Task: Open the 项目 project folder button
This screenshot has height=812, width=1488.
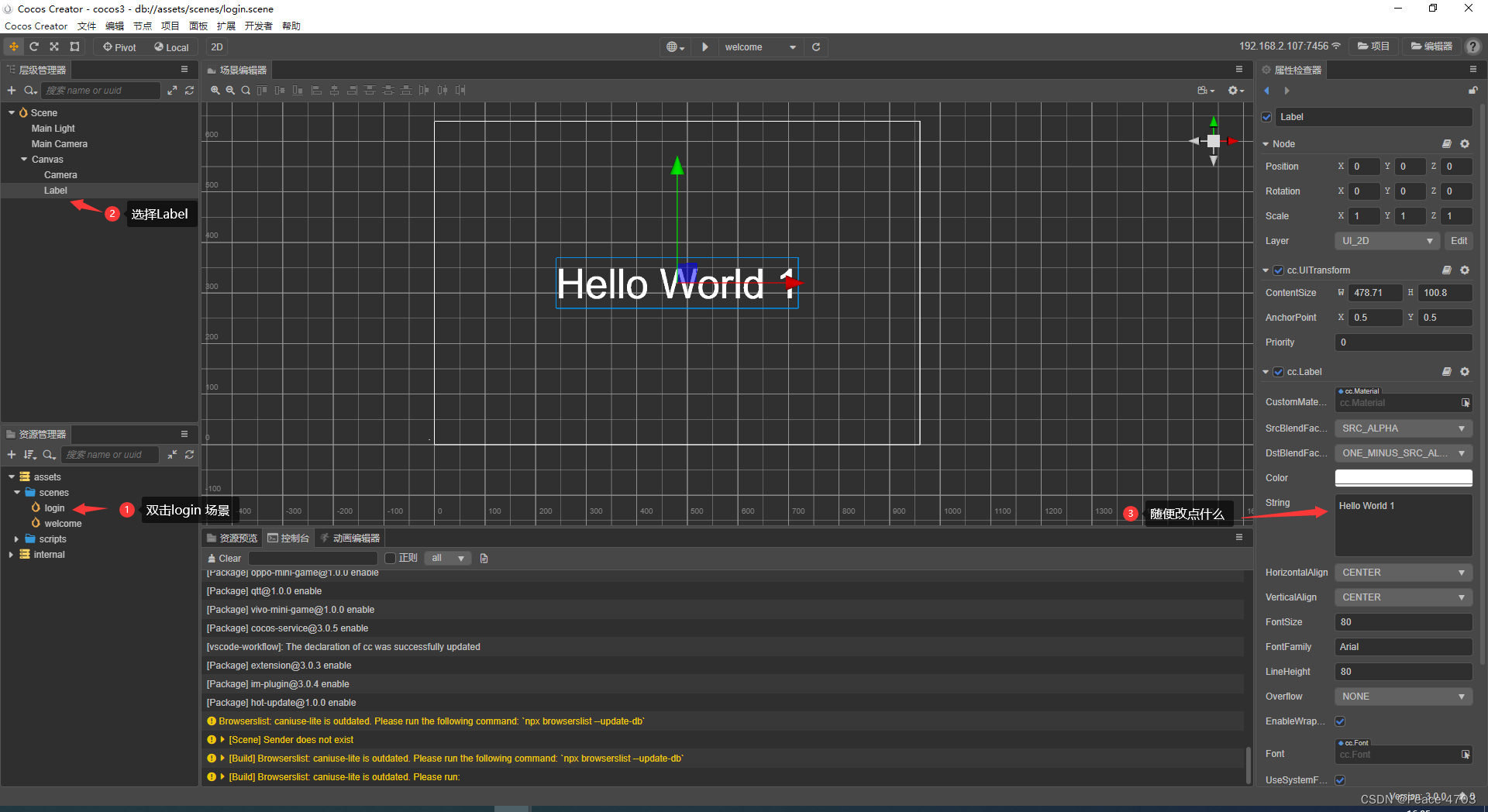Action: 1373,46
